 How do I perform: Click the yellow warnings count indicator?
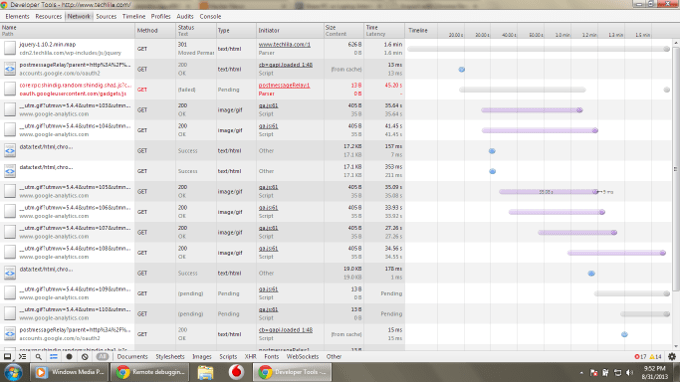click(655, 356)
